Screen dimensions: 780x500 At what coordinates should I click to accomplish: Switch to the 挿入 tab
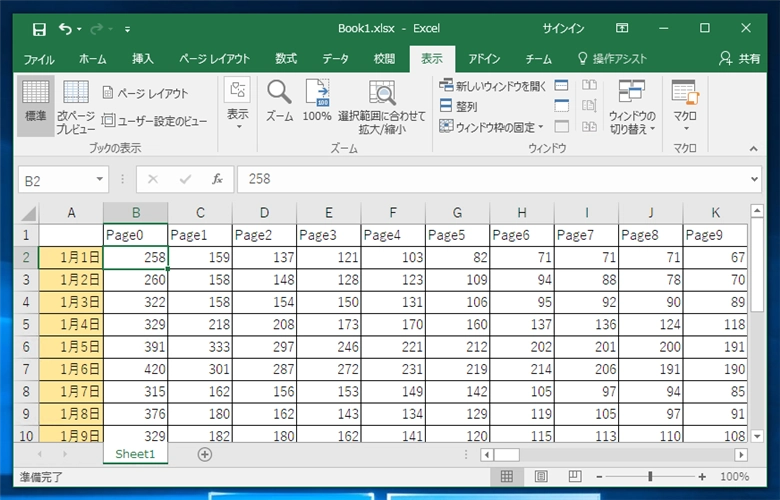coord(143,59)
